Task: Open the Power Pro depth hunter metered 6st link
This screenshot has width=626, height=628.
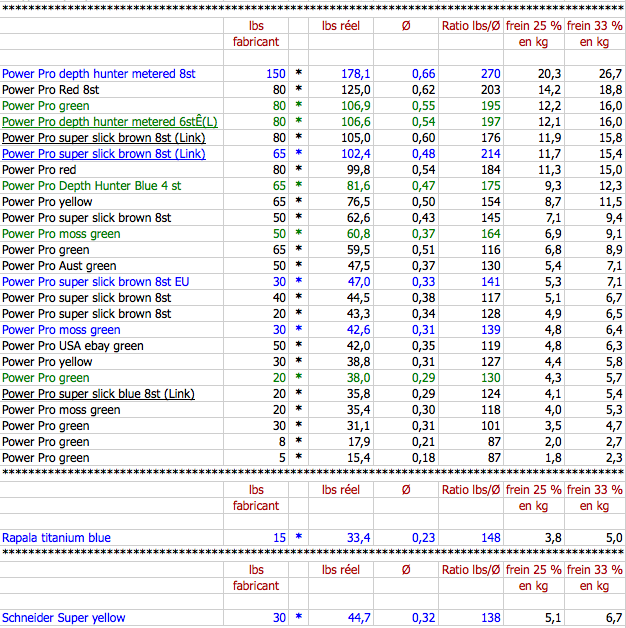Action: tap(110, 122)
